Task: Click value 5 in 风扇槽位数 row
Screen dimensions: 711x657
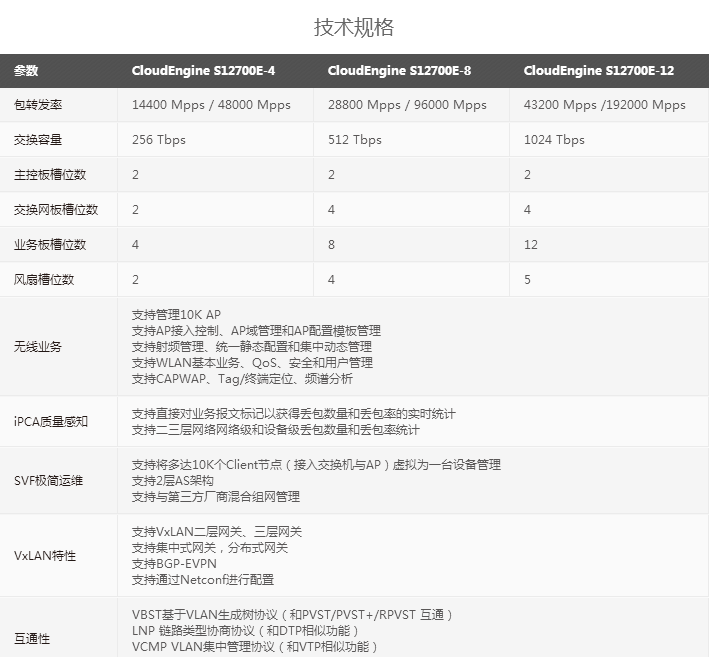Action: (527, 279)
